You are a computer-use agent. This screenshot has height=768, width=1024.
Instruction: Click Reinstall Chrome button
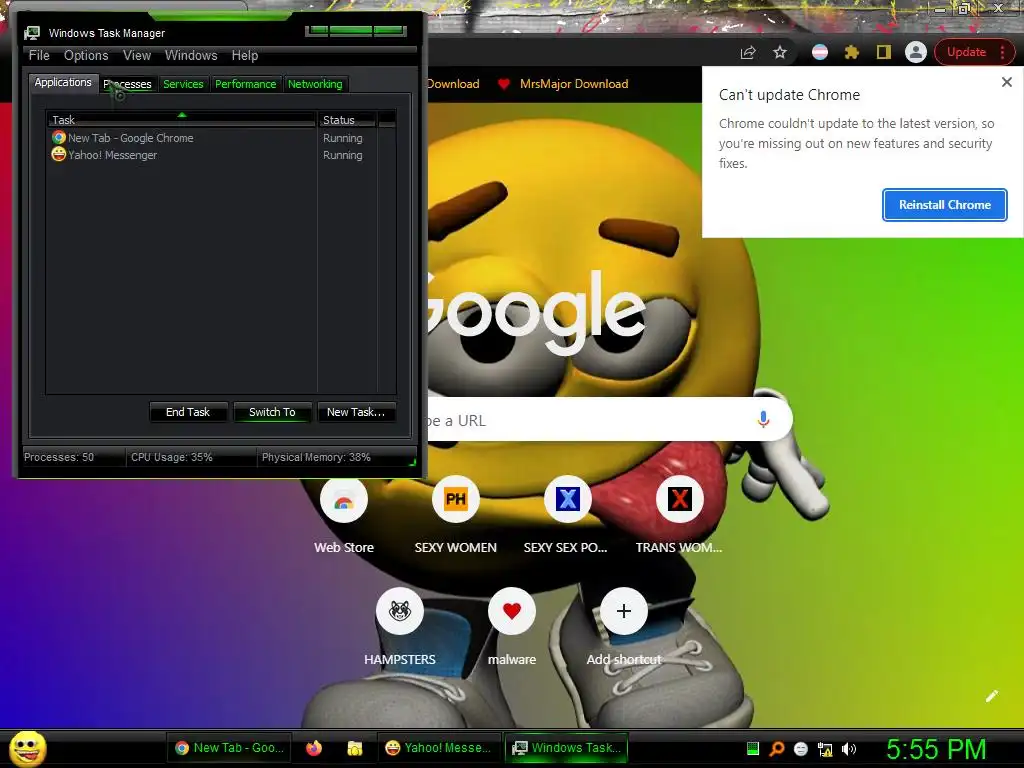(x=944, y=205)
